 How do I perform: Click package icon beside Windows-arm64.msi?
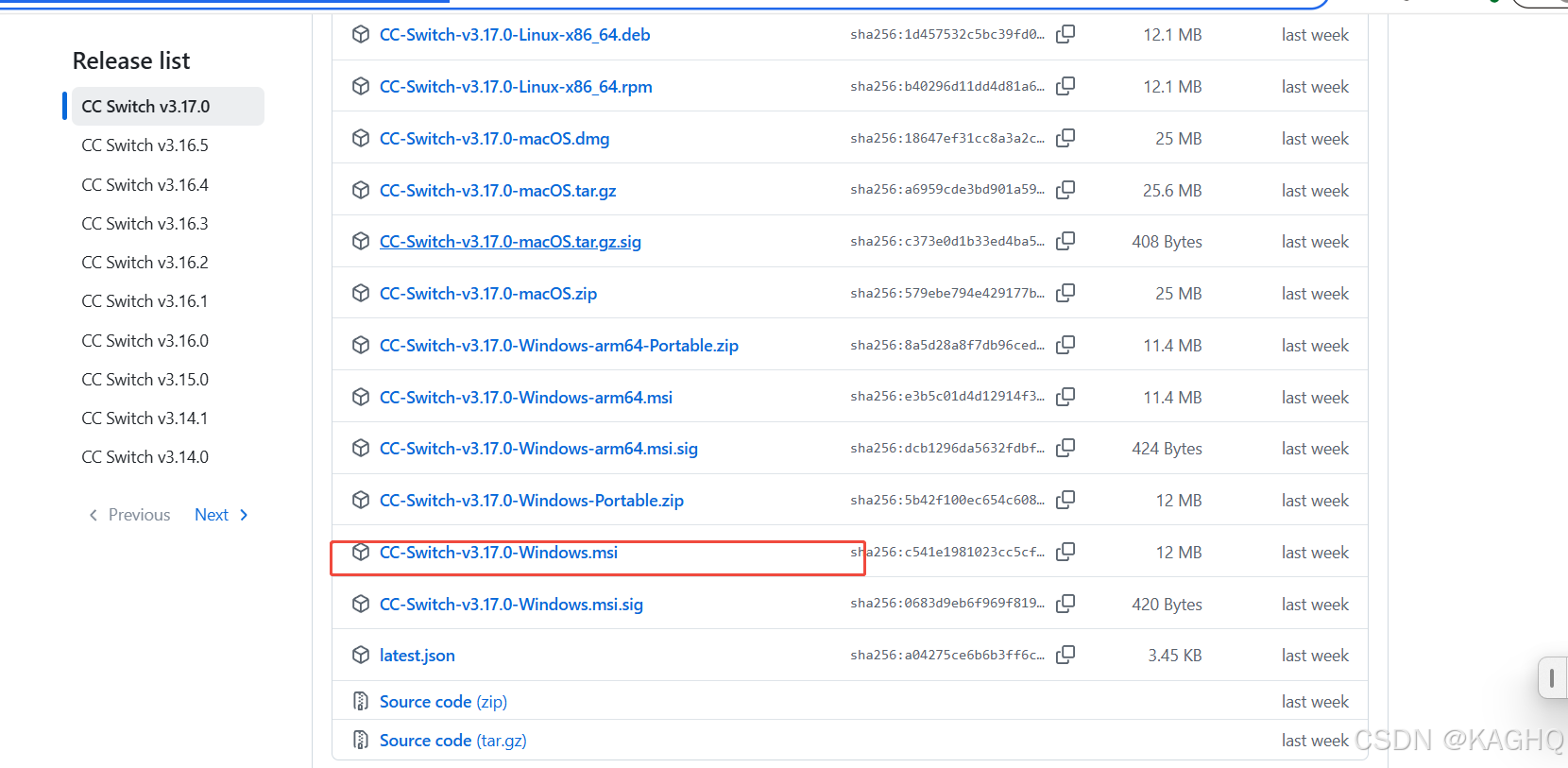click(x=361, y=397)
